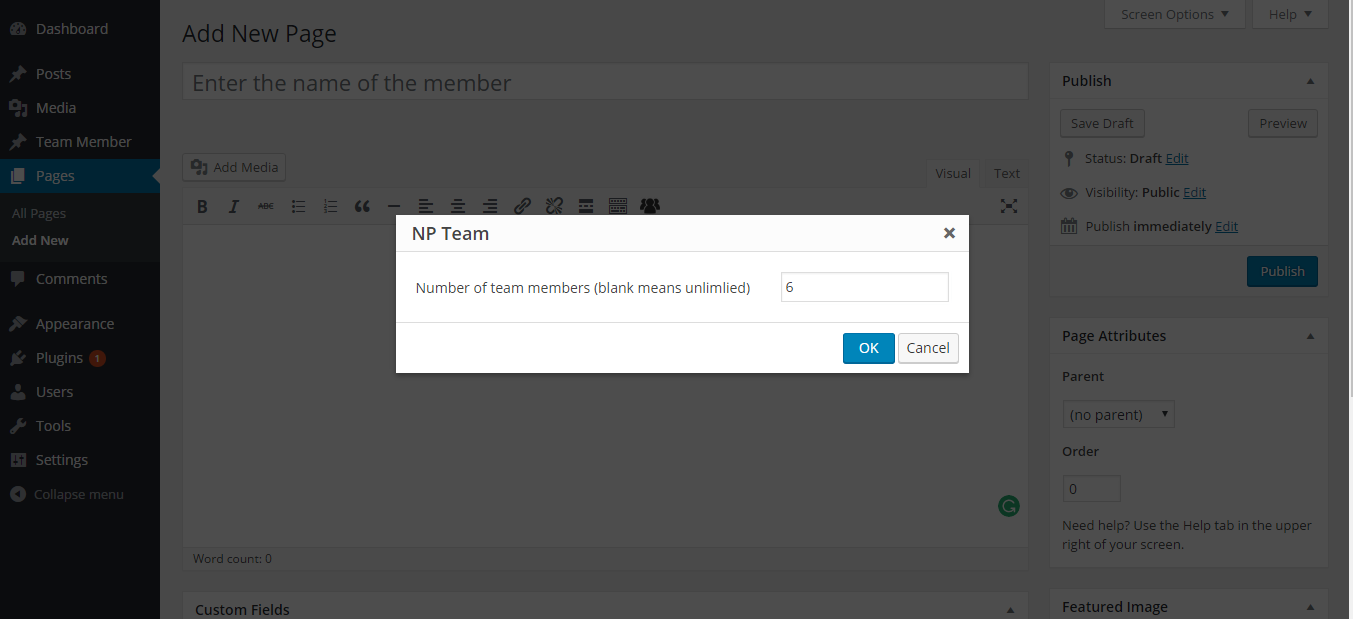Image resolution: width=1353 pixels, height=619 pixels.
Task: Open Users menu in sidebar
Action: [80, 392]
